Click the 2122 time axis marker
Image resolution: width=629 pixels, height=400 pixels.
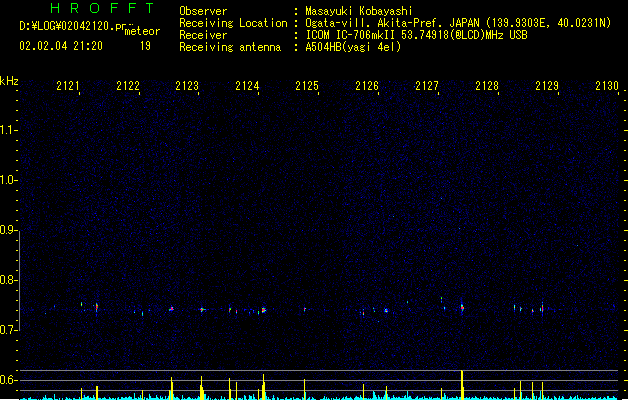pyautogui.click(x=128, y=86)
